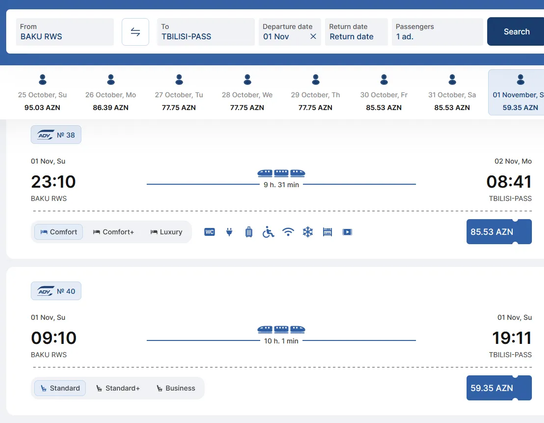Swap the From and To stations

pyautogui.click(x=135, y=32)
